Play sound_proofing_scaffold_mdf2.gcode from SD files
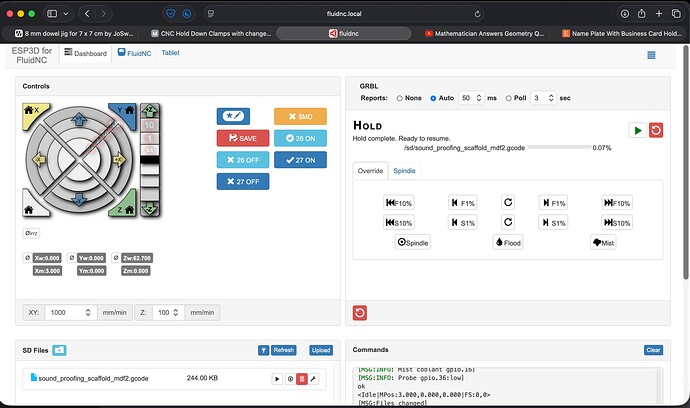This screenshot has height=408, width=690. tap(277, 379)
